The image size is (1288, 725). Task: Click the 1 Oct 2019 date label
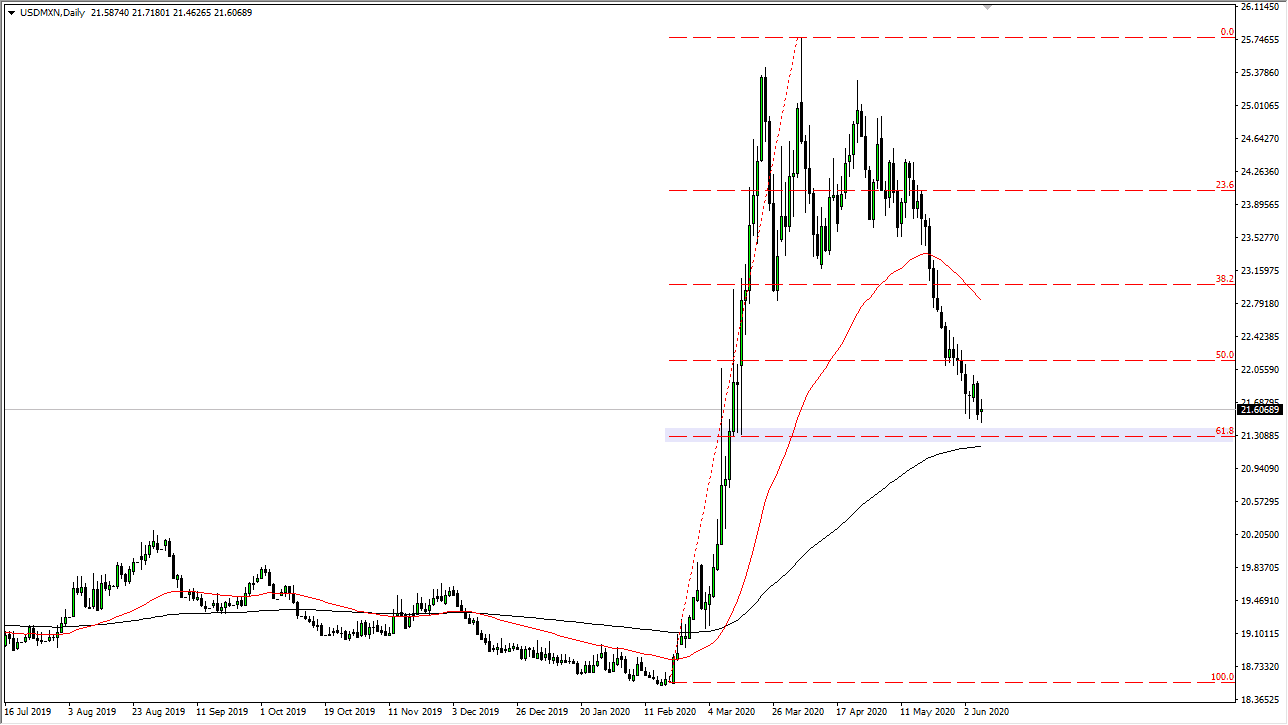pyautogui.click(x=283, y=713)
